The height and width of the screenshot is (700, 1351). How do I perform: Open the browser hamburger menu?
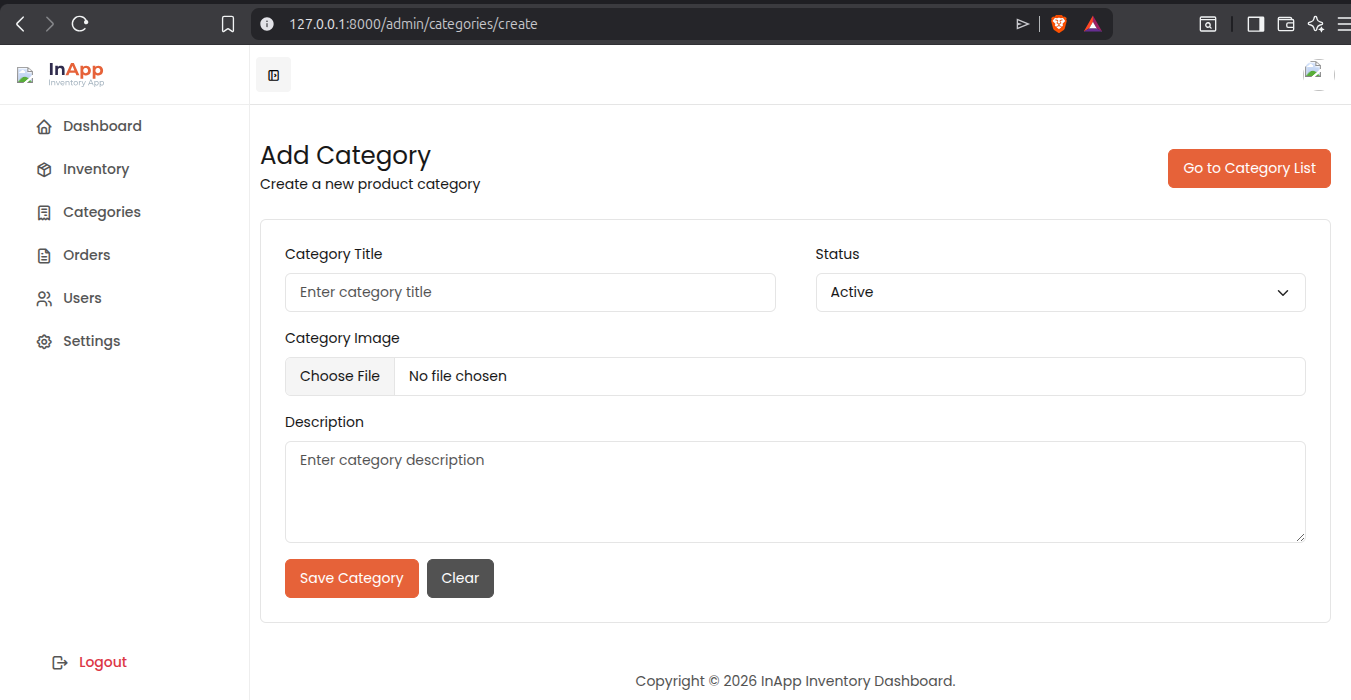point(1342,24)
